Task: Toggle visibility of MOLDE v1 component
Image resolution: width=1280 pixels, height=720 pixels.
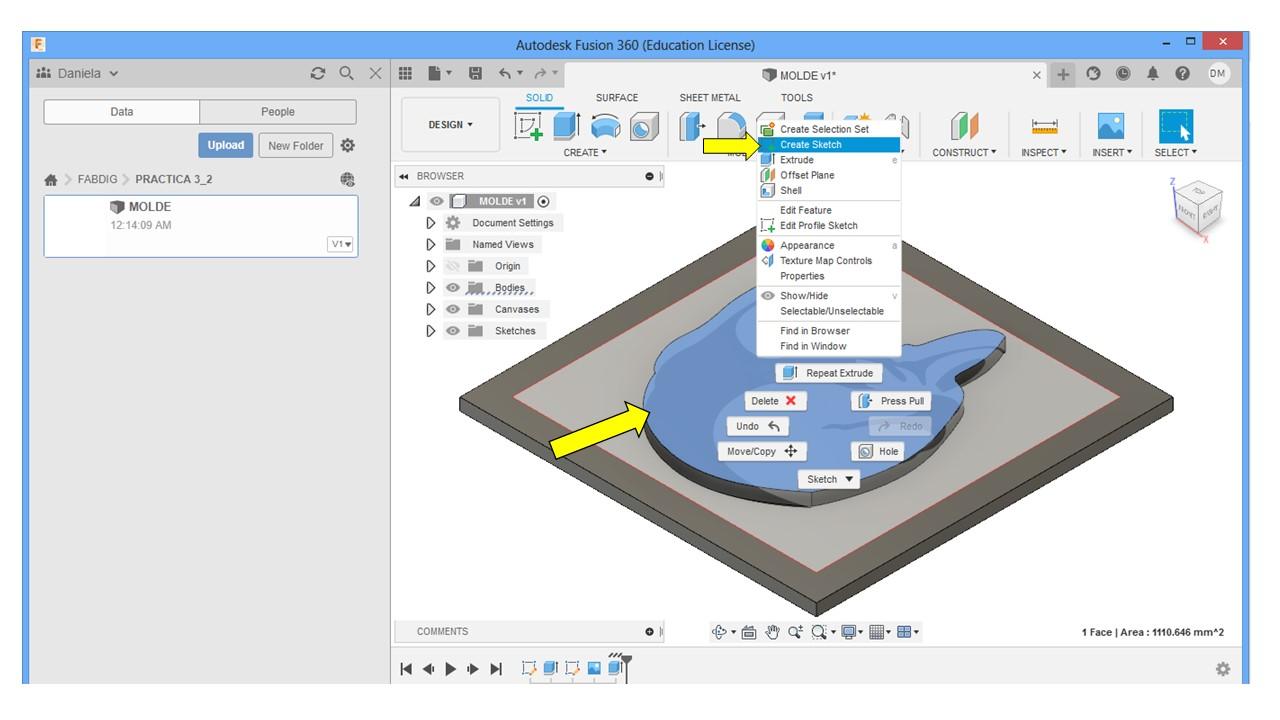Action: (436, 201)
